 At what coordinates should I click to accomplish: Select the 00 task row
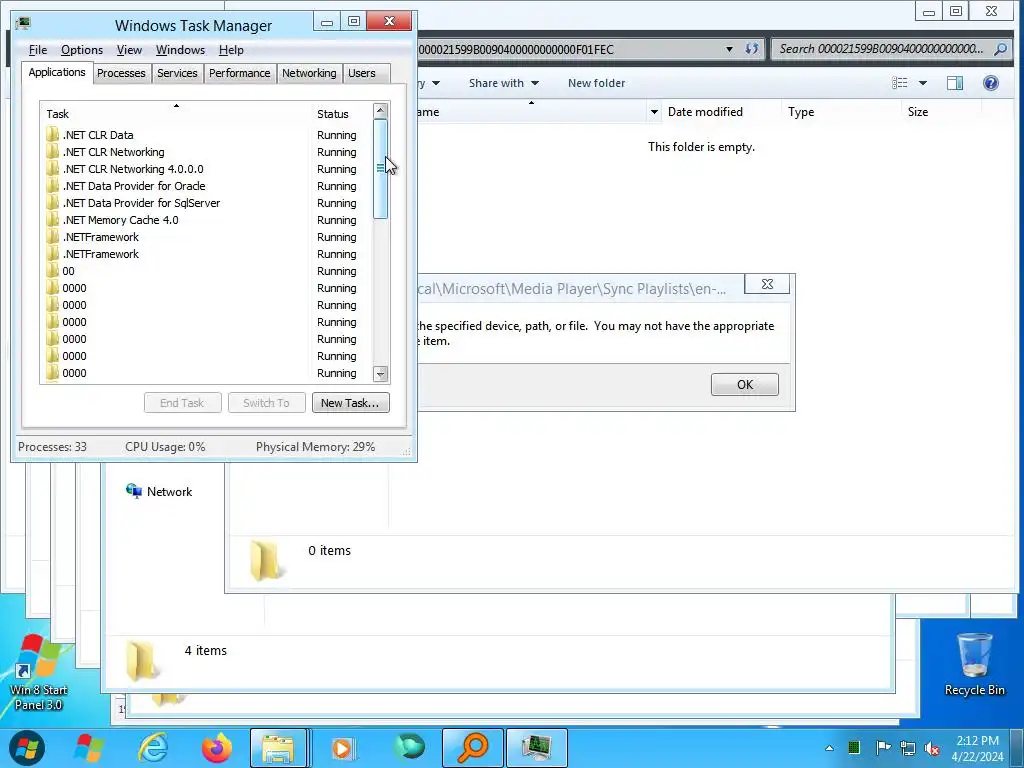click(x=205, y=271)
